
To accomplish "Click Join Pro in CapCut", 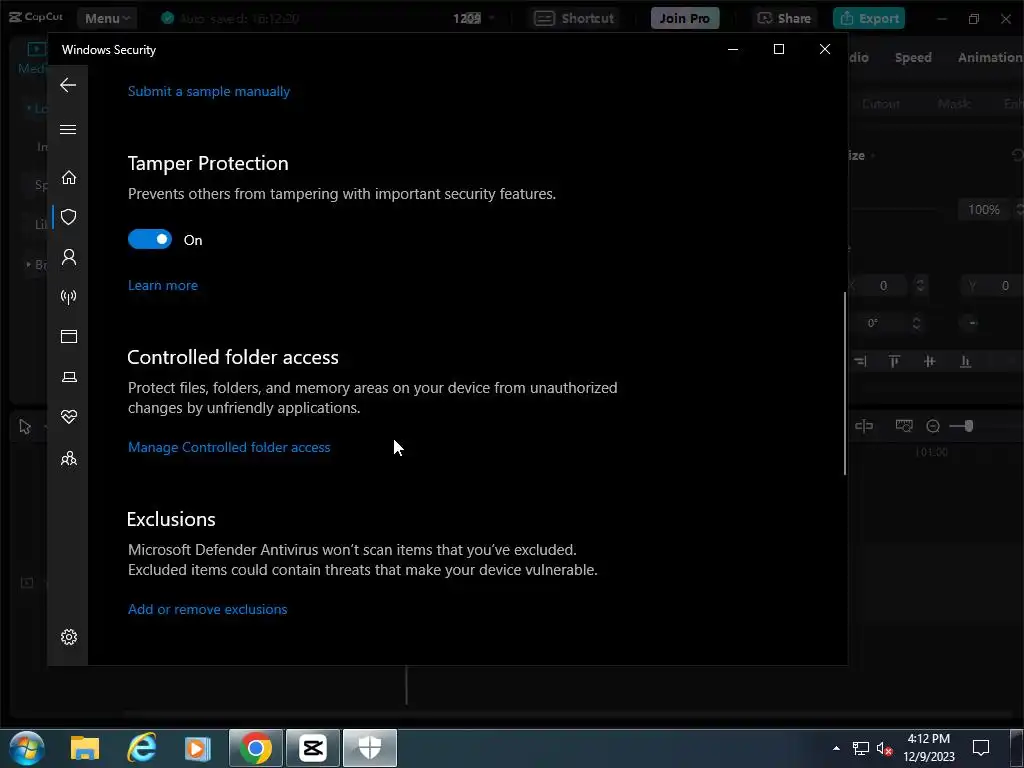I will pyautogui.click(x=684, y=18).
